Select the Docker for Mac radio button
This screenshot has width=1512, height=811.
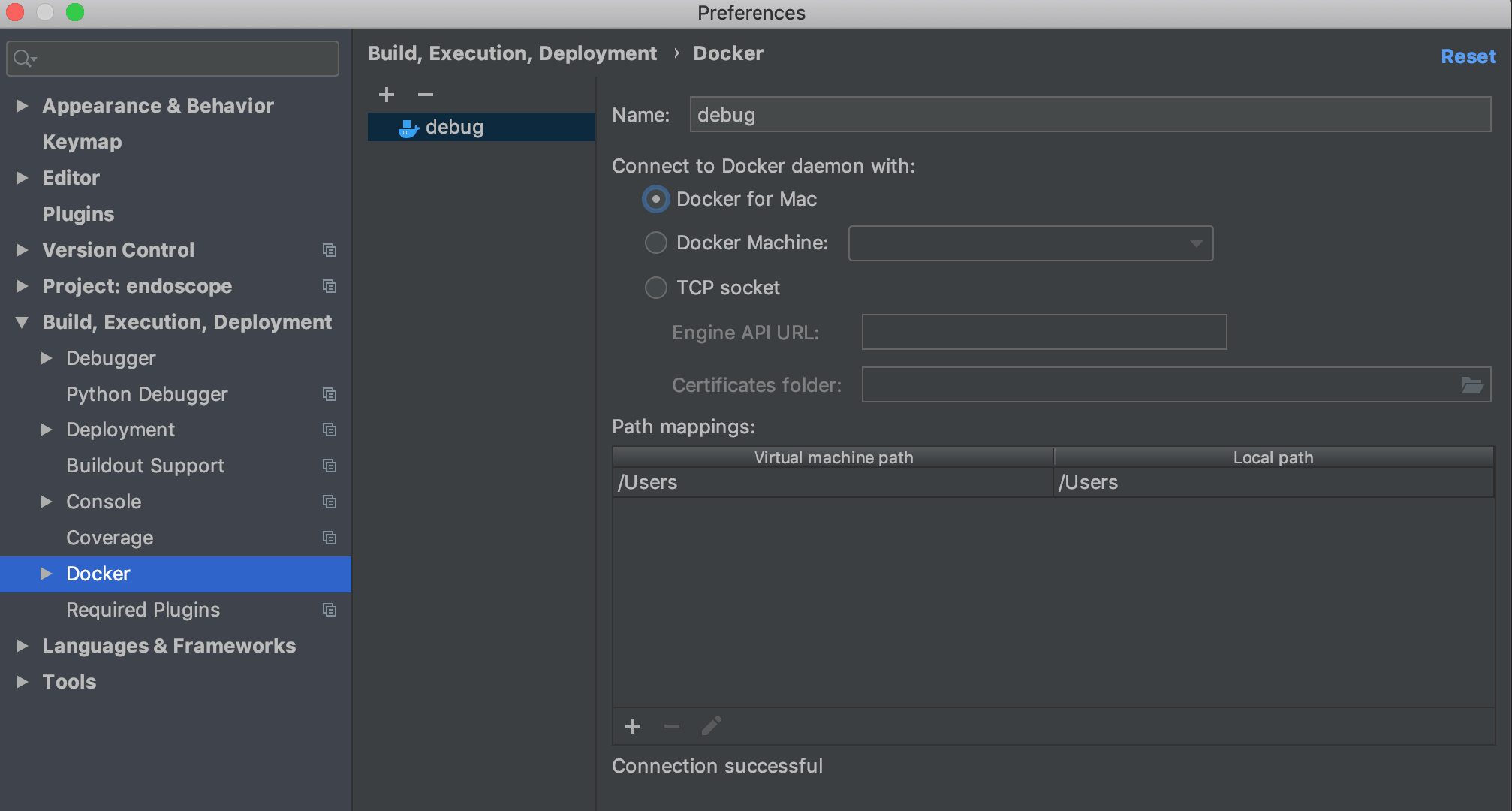(655, 199)
